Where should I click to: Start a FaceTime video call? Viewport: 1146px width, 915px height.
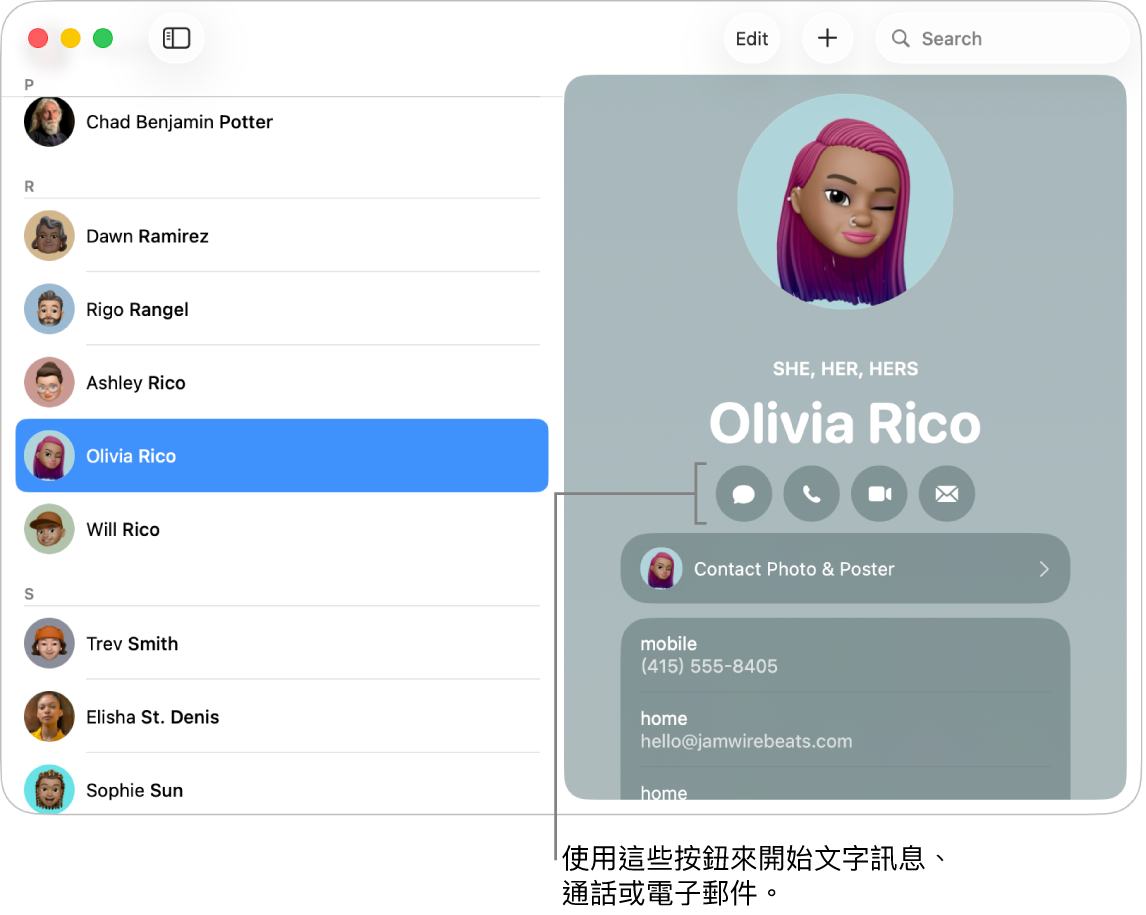[x=881, y=495]
